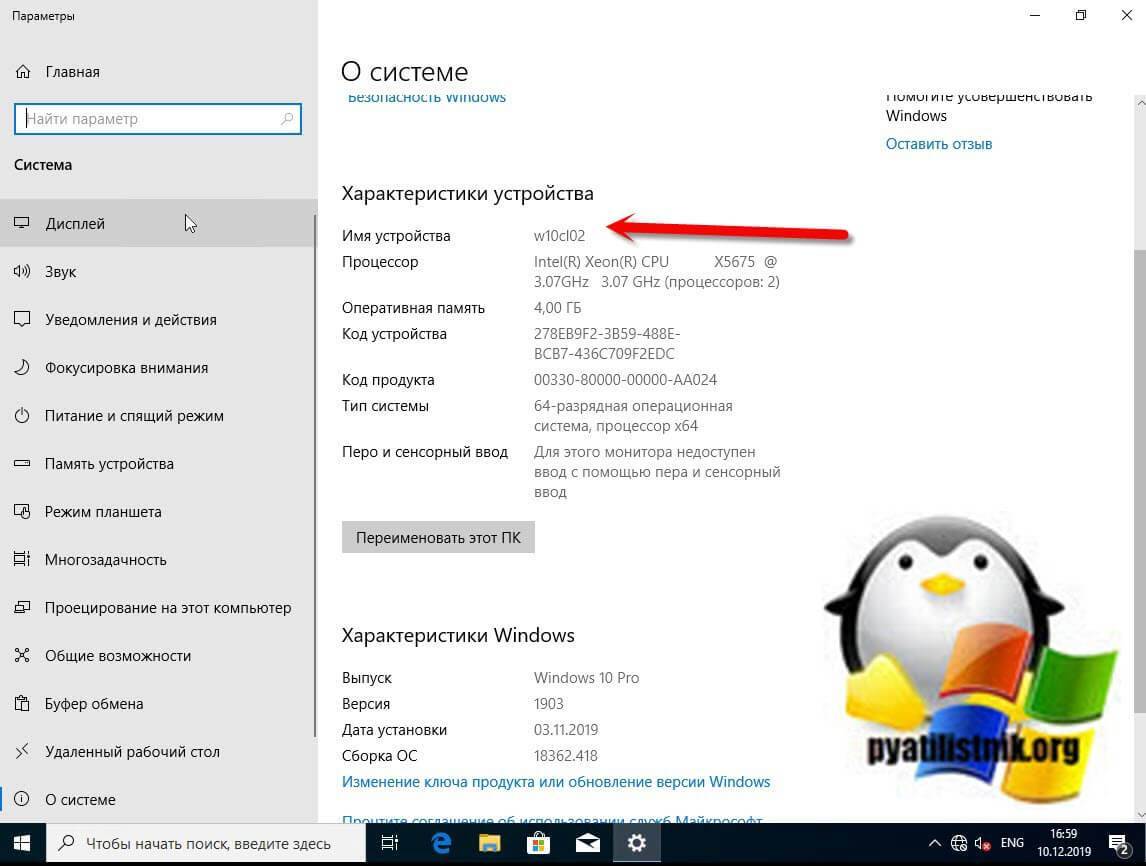Open Изменение ключа продукта link

[x=556, y=782]
